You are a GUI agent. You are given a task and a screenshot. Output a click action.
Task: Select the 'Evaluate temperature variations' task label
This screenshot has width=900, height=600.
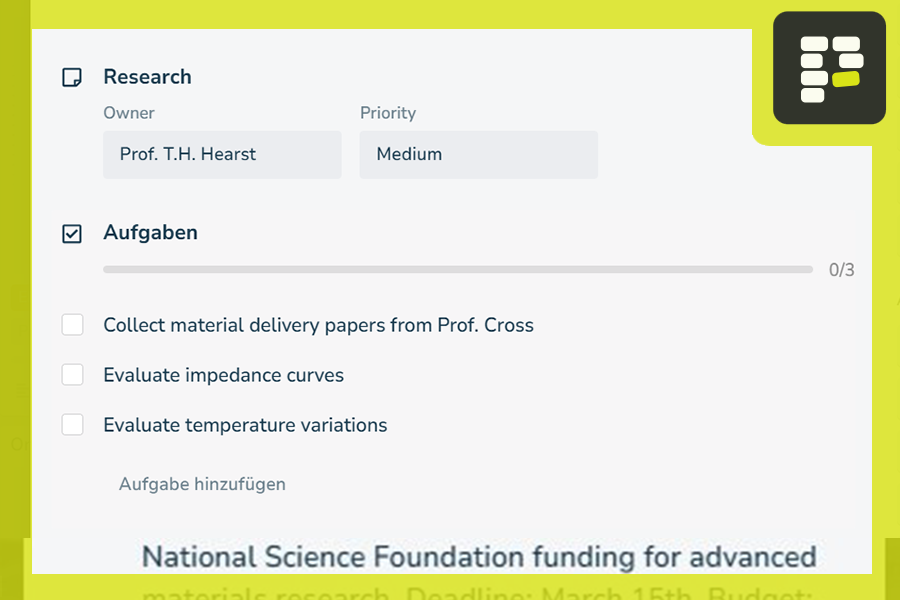click(x=245, y=425)
